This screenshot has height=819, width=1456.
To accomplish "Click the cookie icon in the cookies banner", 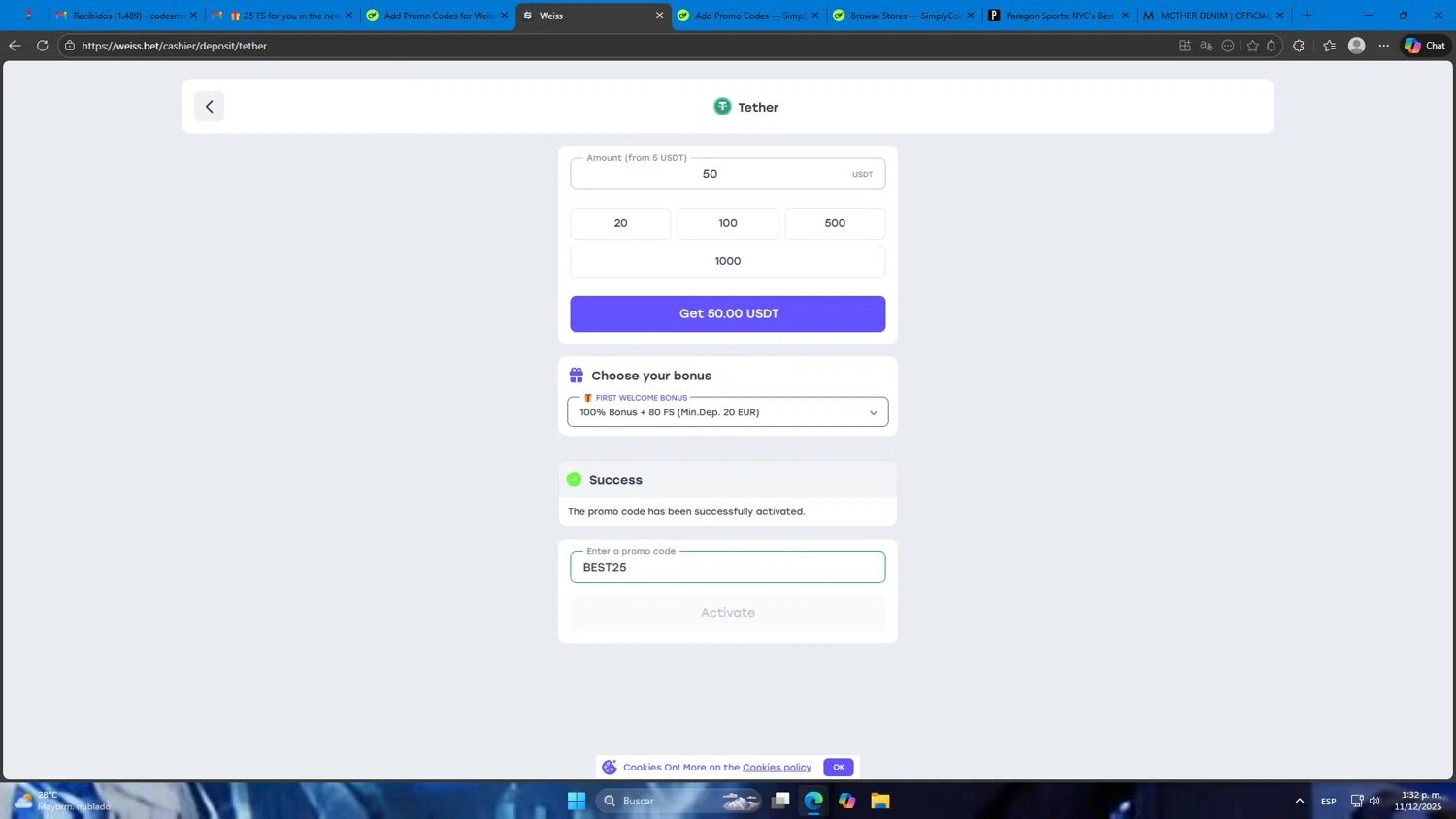I will tap(610, 767).
